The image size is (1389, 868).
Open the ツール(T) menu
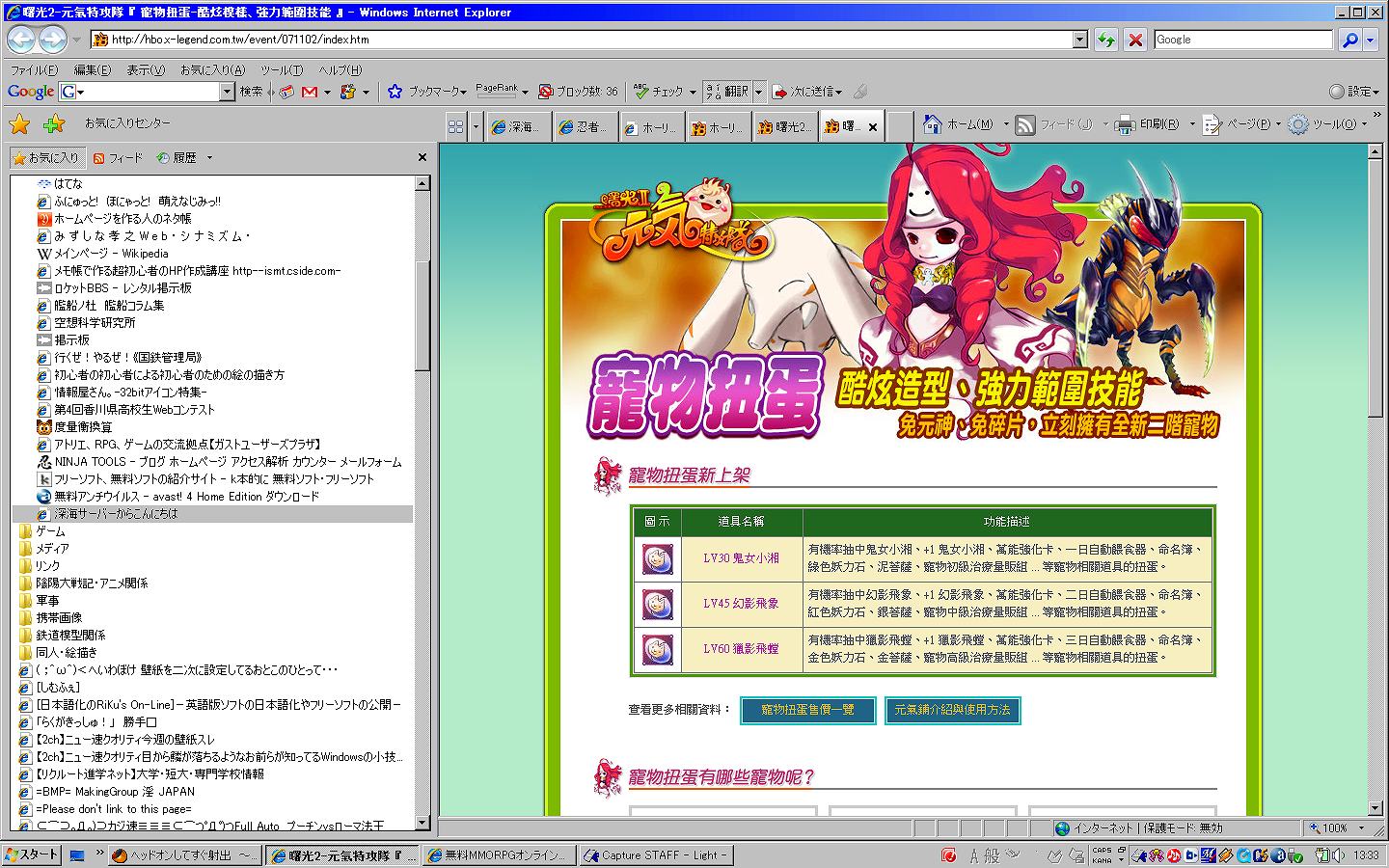[x=282, y=70]
